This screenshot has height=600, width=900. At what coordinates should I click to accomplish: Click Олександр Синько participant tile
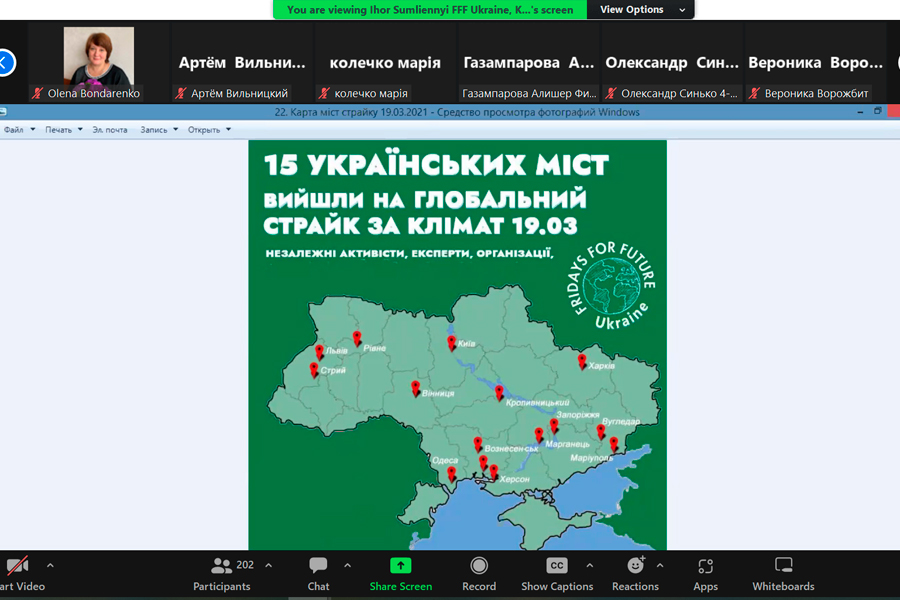pyautogui.click(x=672, y=63)
